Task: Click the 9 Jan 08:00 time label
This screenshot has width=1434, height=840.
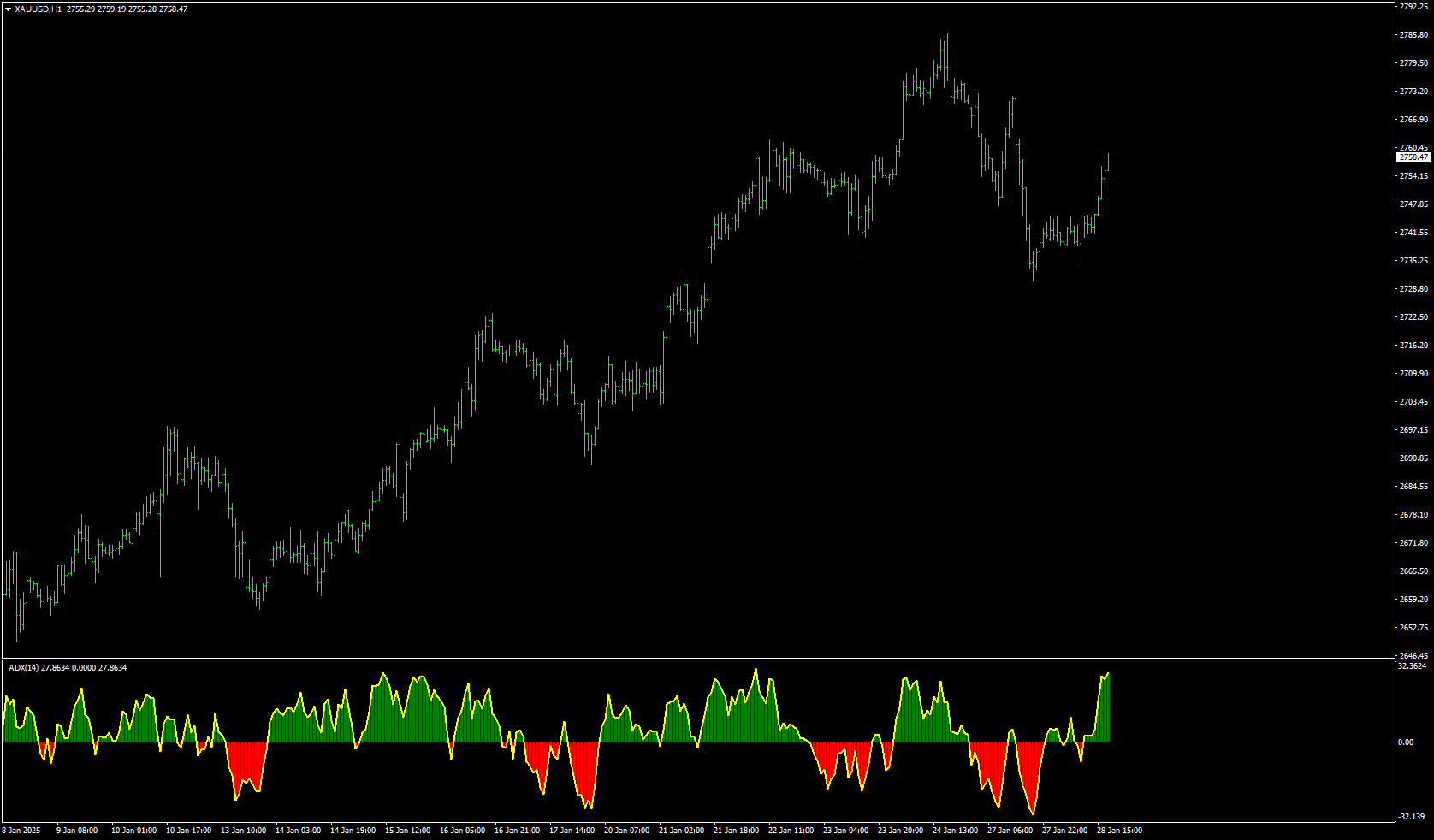Action: [x=77, y=830]
